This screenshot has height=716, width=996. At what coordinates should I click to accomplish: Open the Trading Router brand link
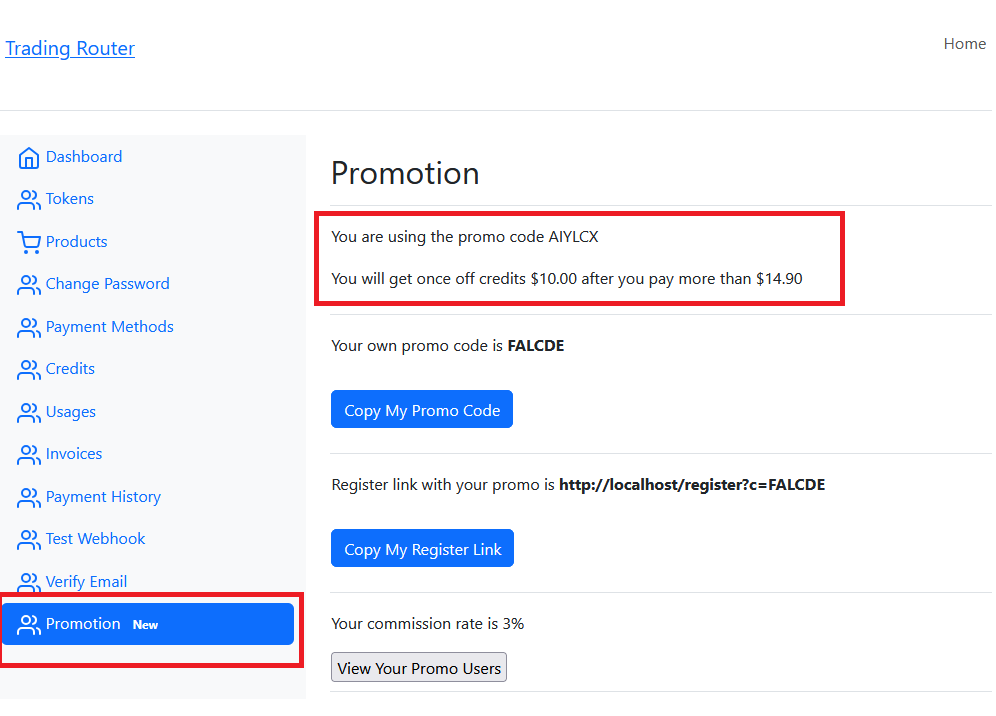(70, 48)
